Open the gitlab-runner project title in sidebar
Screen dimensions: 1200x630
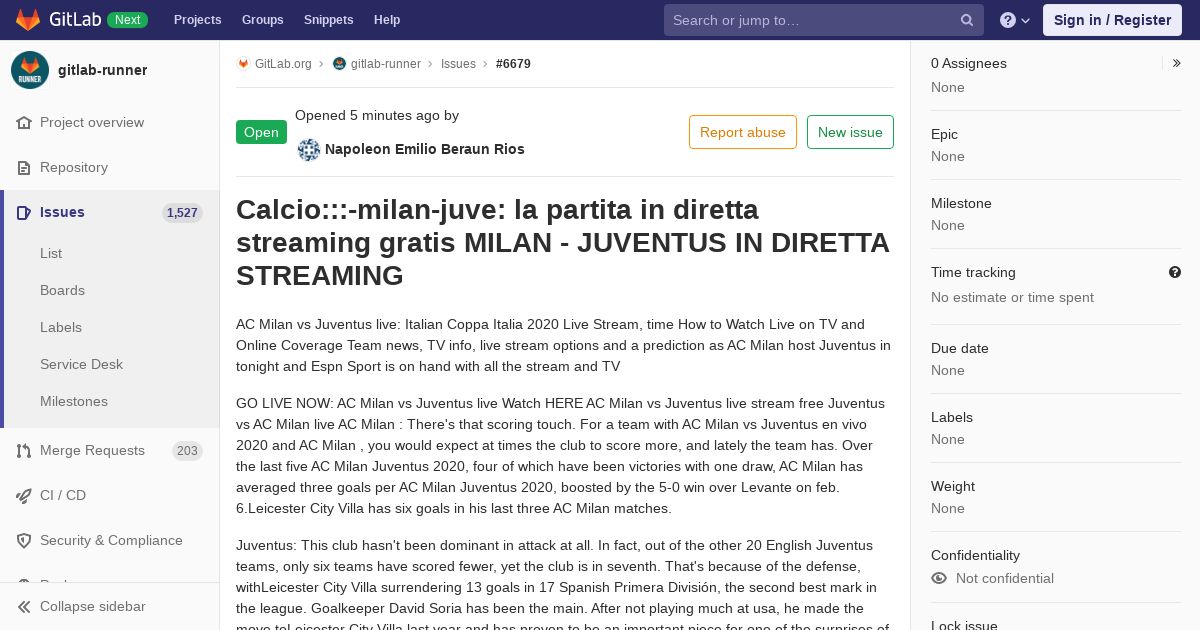click(x=102, y=70)
